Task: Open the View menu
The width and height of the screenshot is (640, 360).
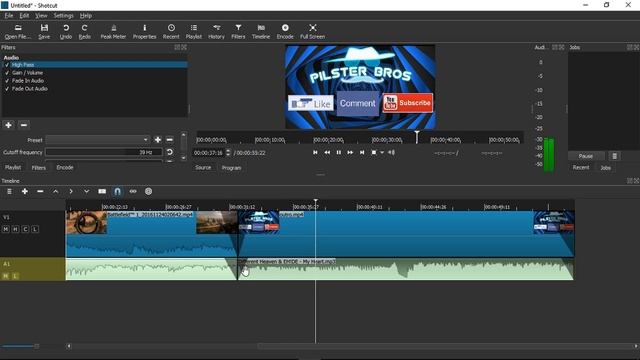Action: point(41,16)
